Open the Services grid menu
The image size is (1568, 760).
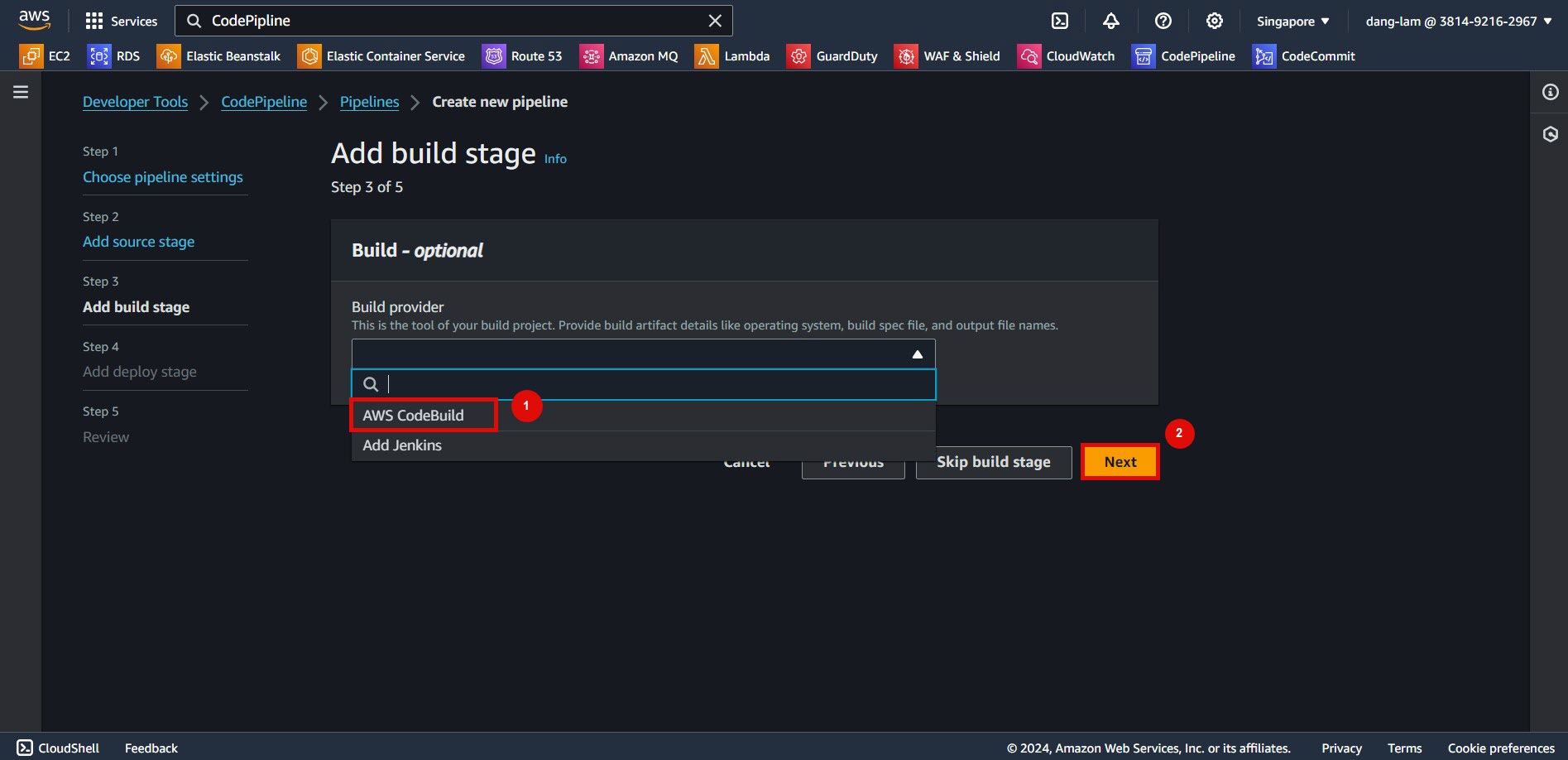point(121,21)
